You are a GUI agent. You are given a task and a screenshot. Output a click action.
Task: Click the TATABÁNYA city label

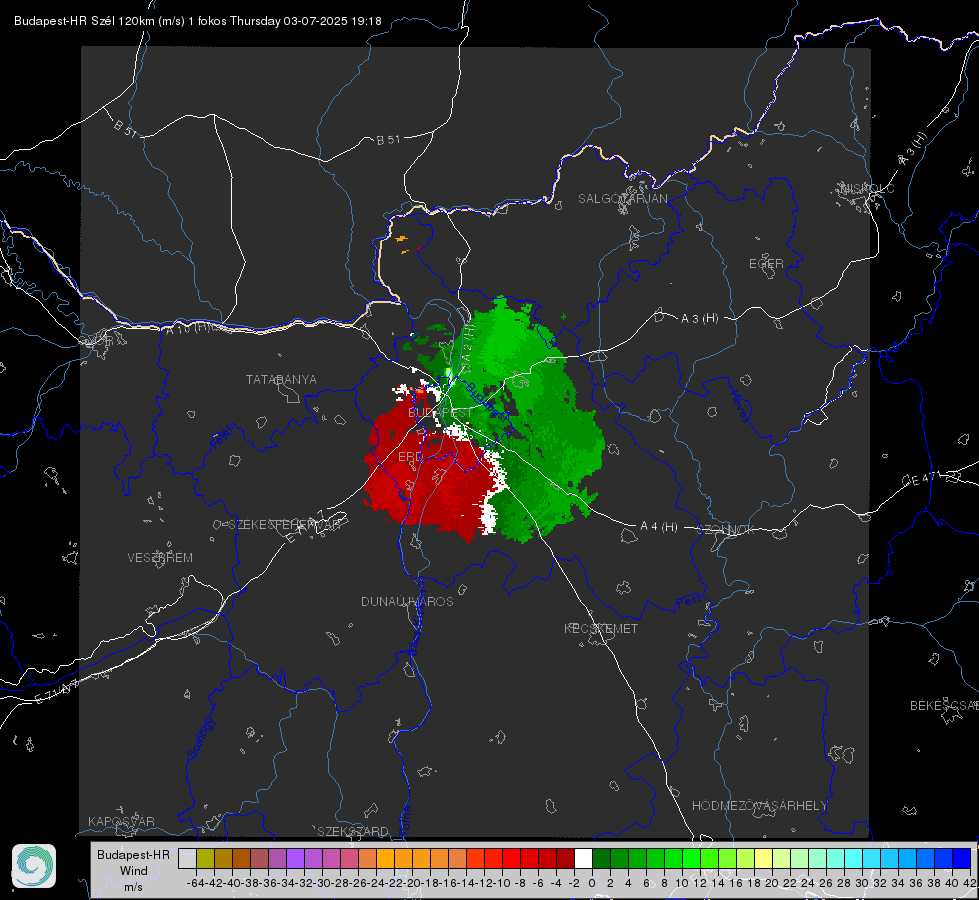[x=281, y=380]
